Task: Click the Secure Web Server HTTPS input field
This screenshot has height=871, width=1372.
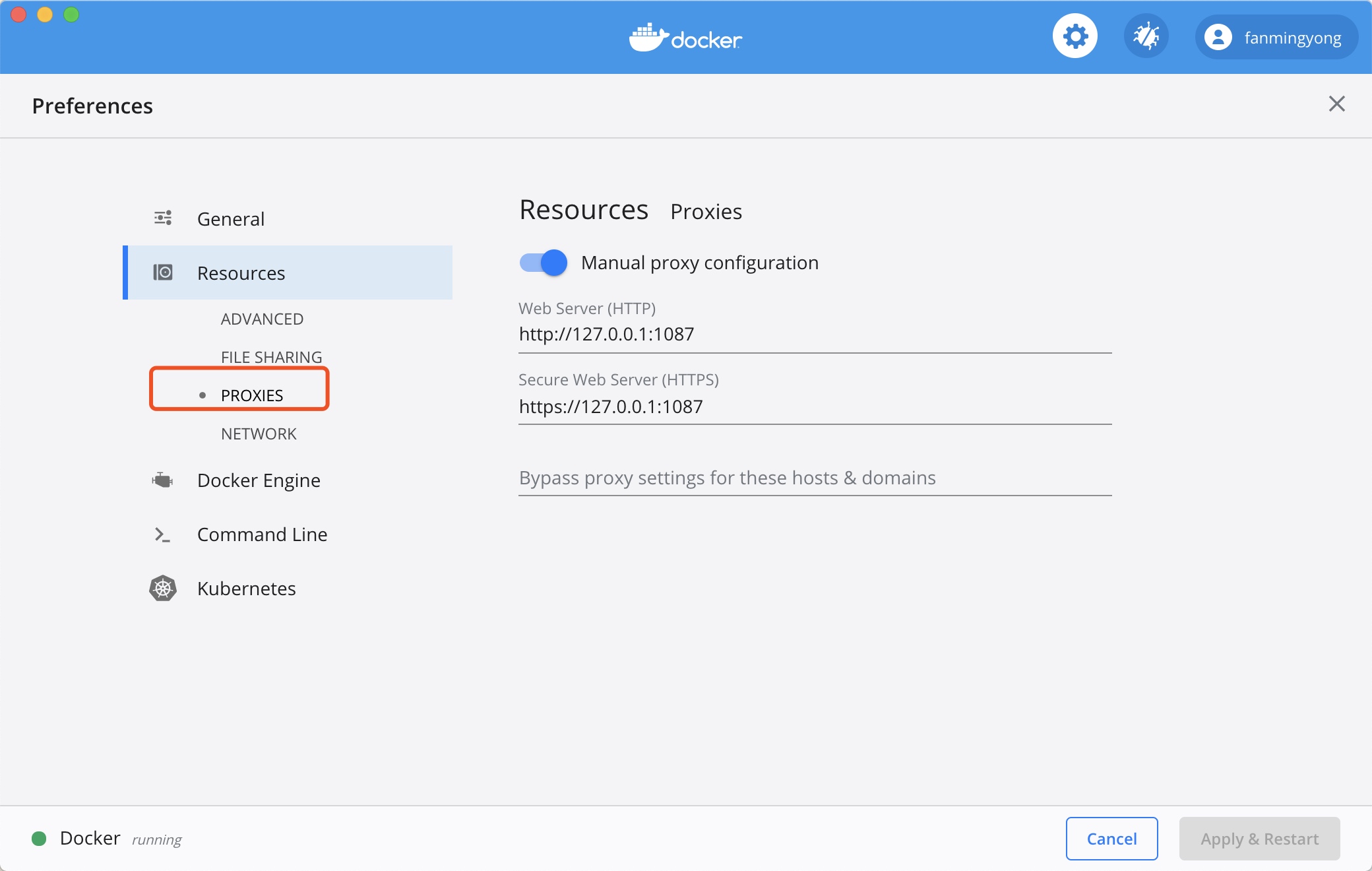Action: point(815,406)
